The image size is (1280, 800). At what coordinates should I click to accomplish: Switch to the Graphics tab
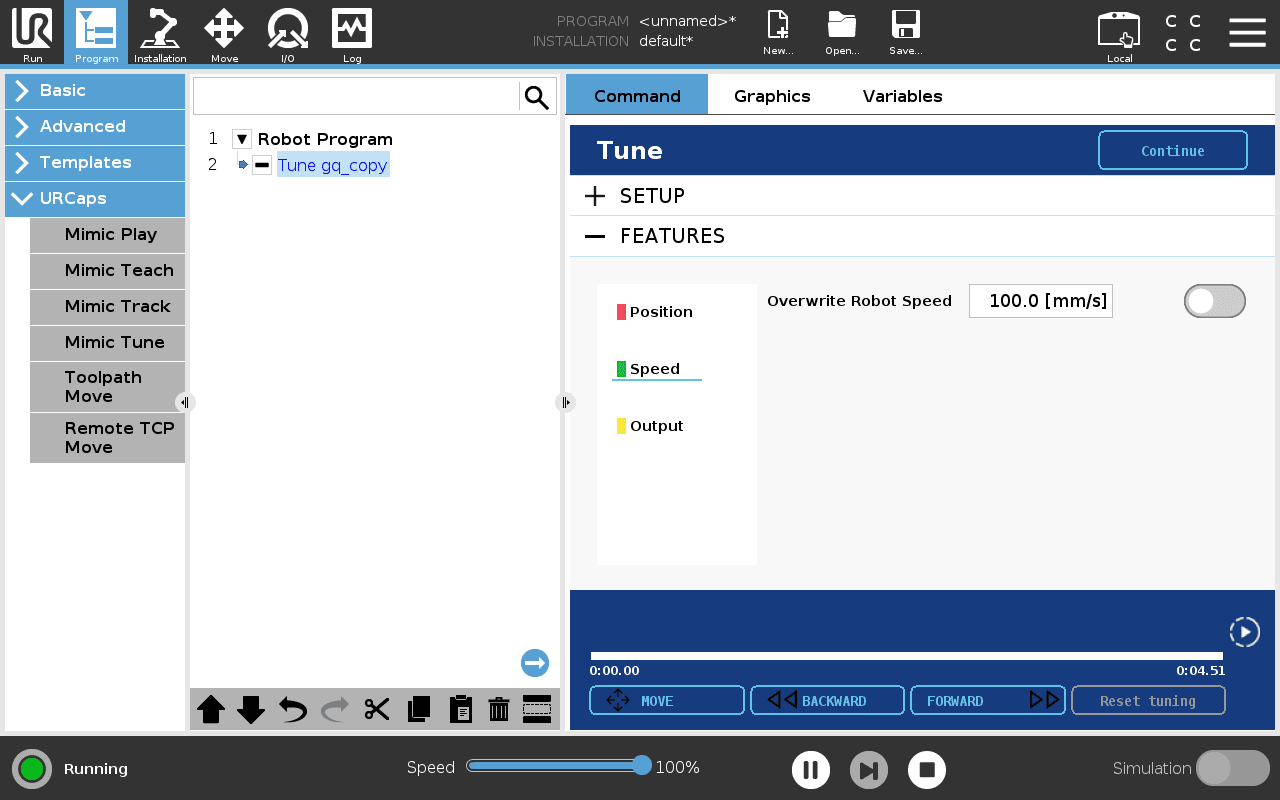772,96
